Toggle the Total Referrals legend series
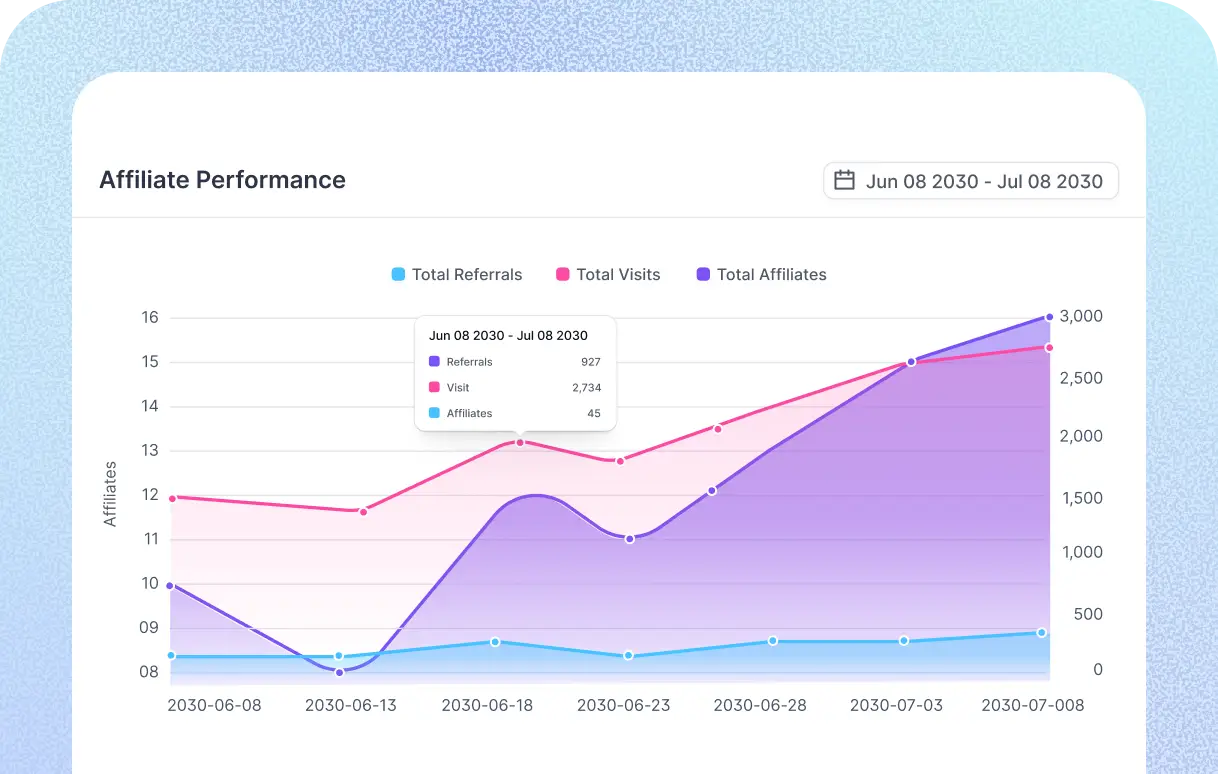Screen dimensions: 1218x774 click(x=466, y=274)
